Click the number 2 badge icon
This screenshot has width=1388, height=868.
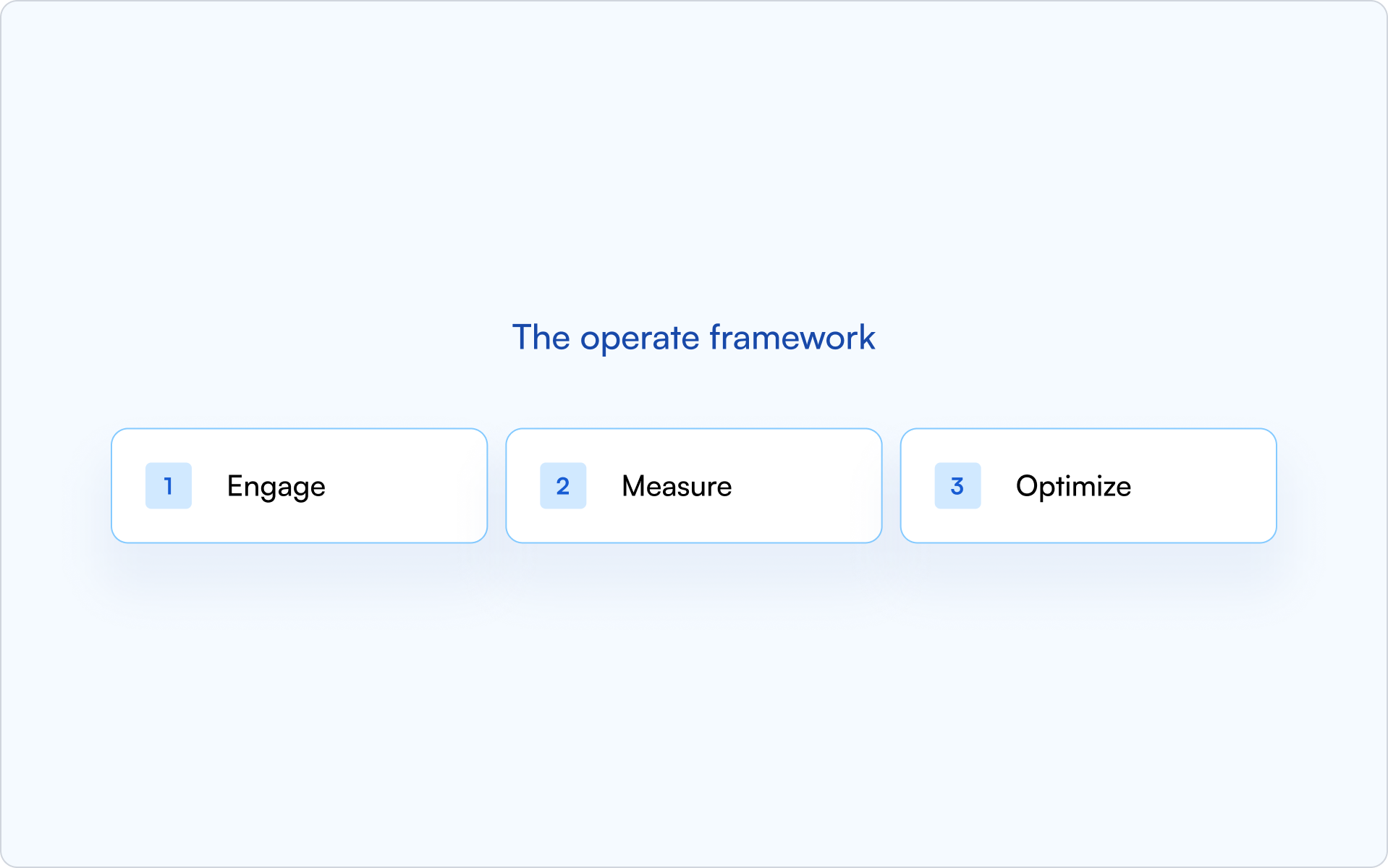563,486
